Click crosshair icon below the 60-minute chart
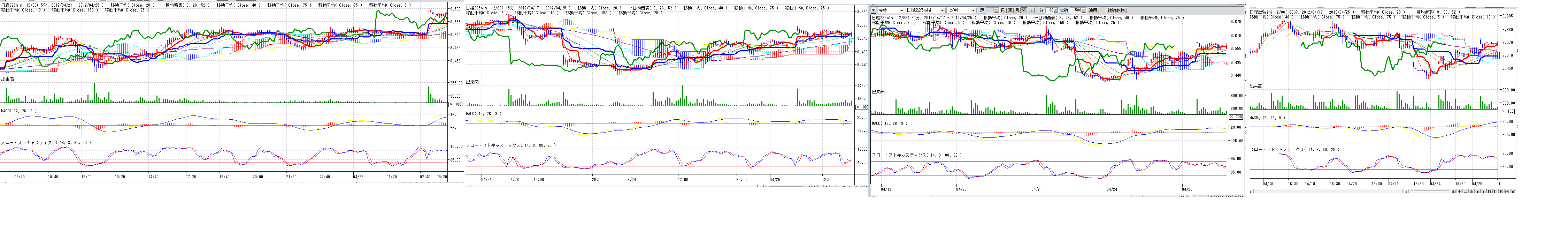Viewport: 1568px width, 240px height. (1507, 192)
